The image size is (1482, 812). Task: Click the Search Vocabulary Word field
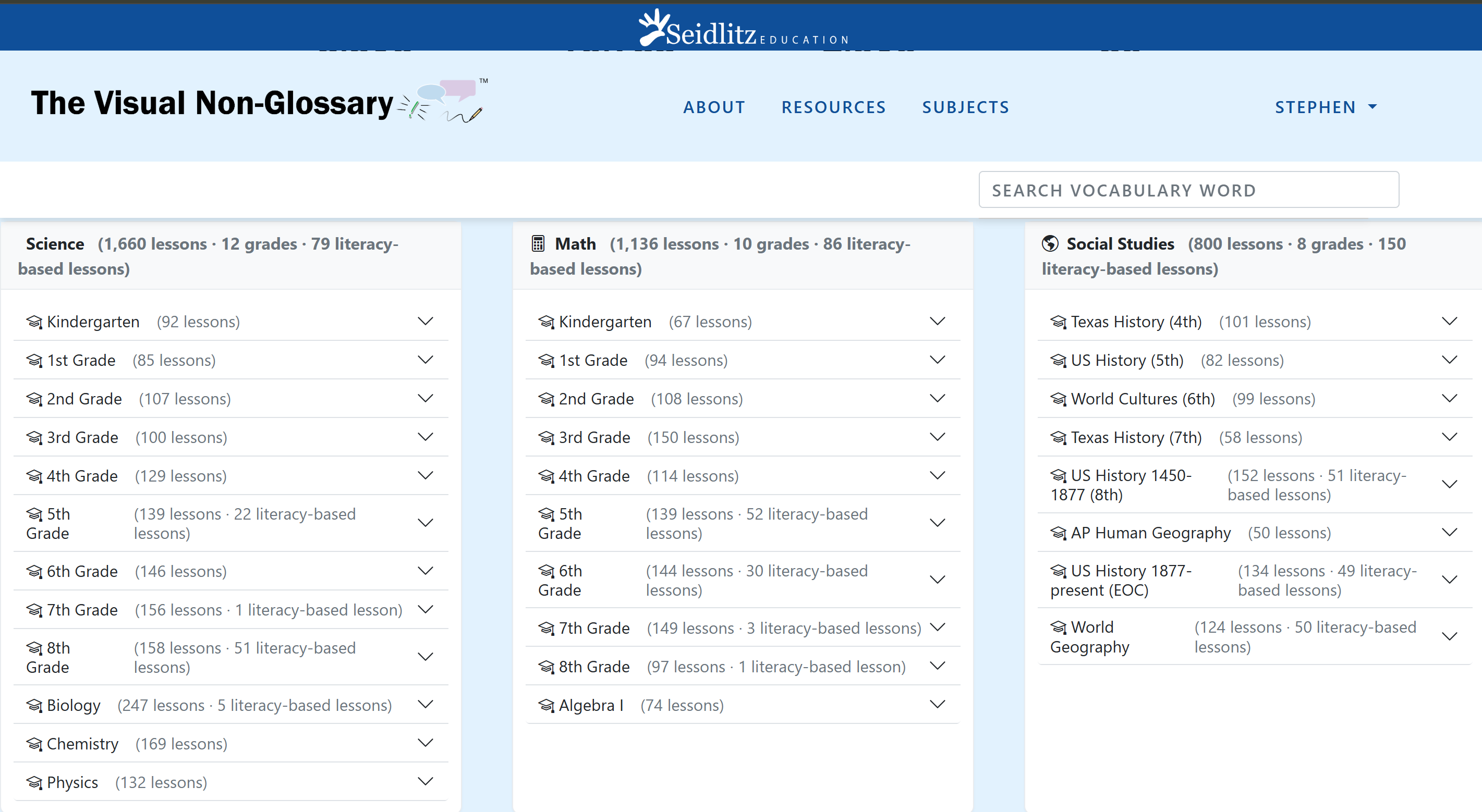click(1188, 190)
